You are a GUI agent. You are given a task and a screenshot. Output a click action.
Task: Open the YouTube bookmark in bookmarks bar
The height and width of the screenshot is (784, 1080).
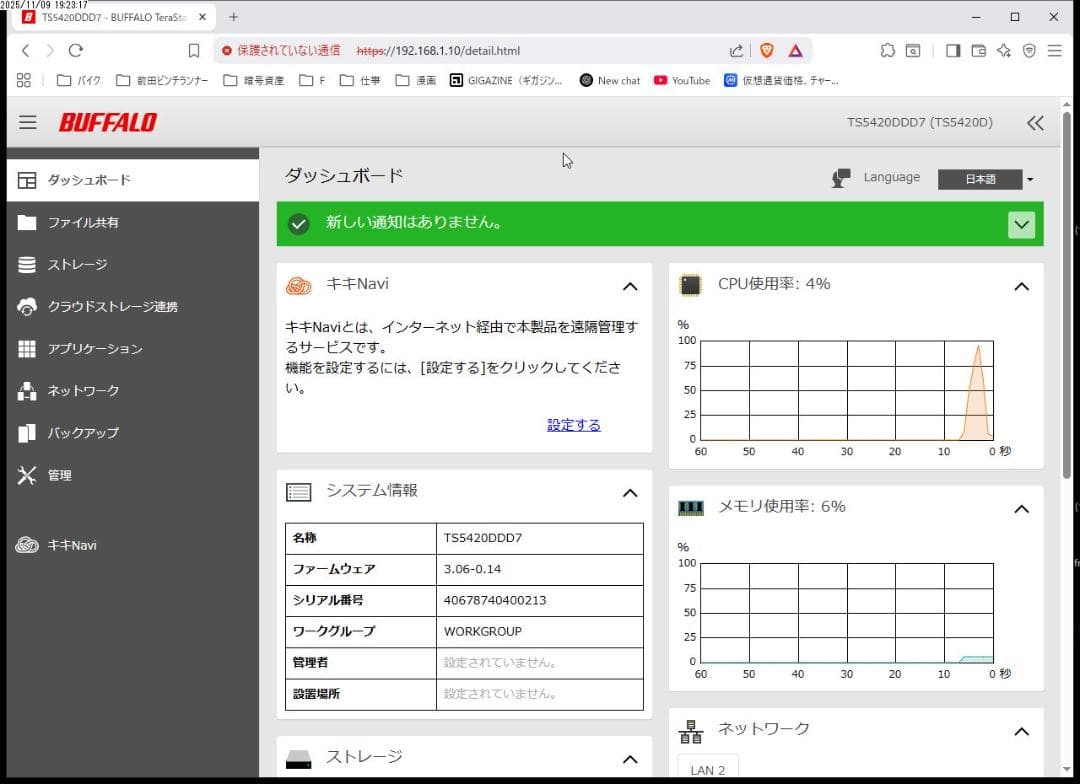(x=681, y=80)
